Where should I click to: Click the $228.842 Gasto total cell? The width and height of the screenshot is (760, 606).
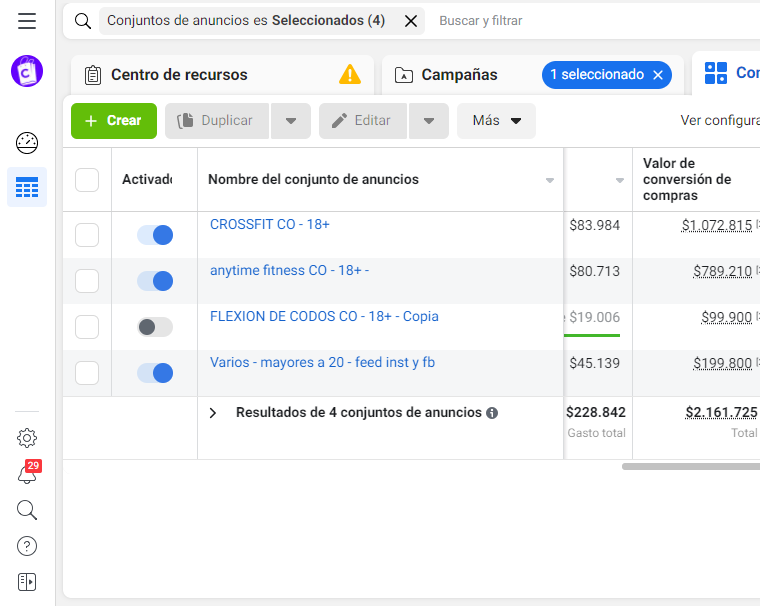[596, 413]
